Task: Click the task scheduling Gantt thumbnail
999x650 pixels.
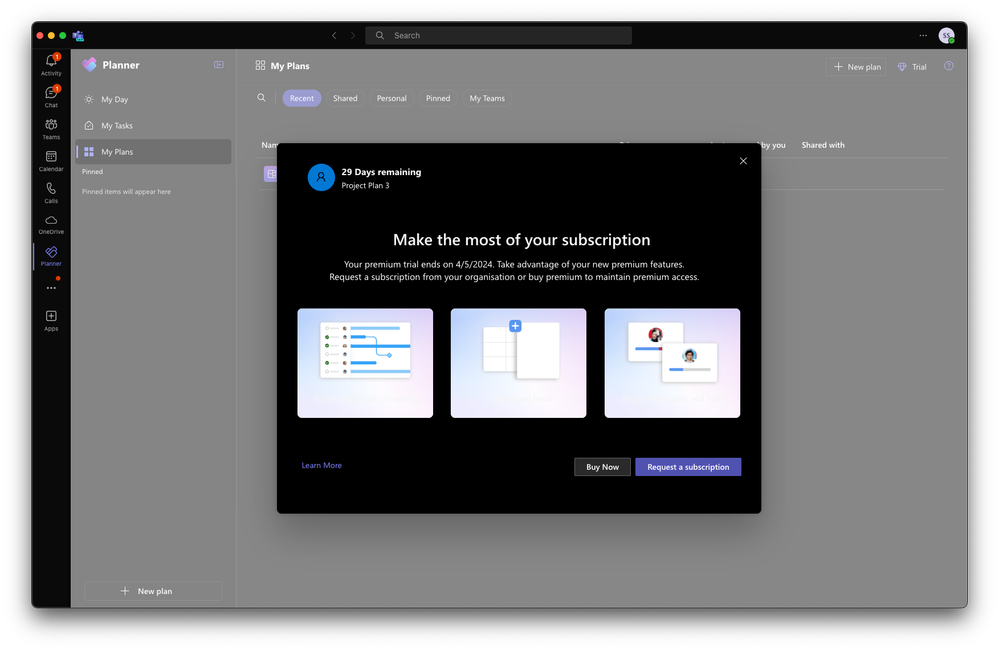Action: (x=365, y=363)
